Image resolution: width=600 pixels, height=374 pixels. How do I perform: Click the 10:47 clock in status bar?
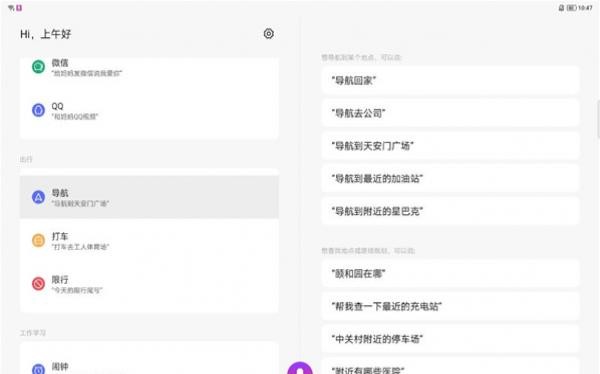pos(585,8)
